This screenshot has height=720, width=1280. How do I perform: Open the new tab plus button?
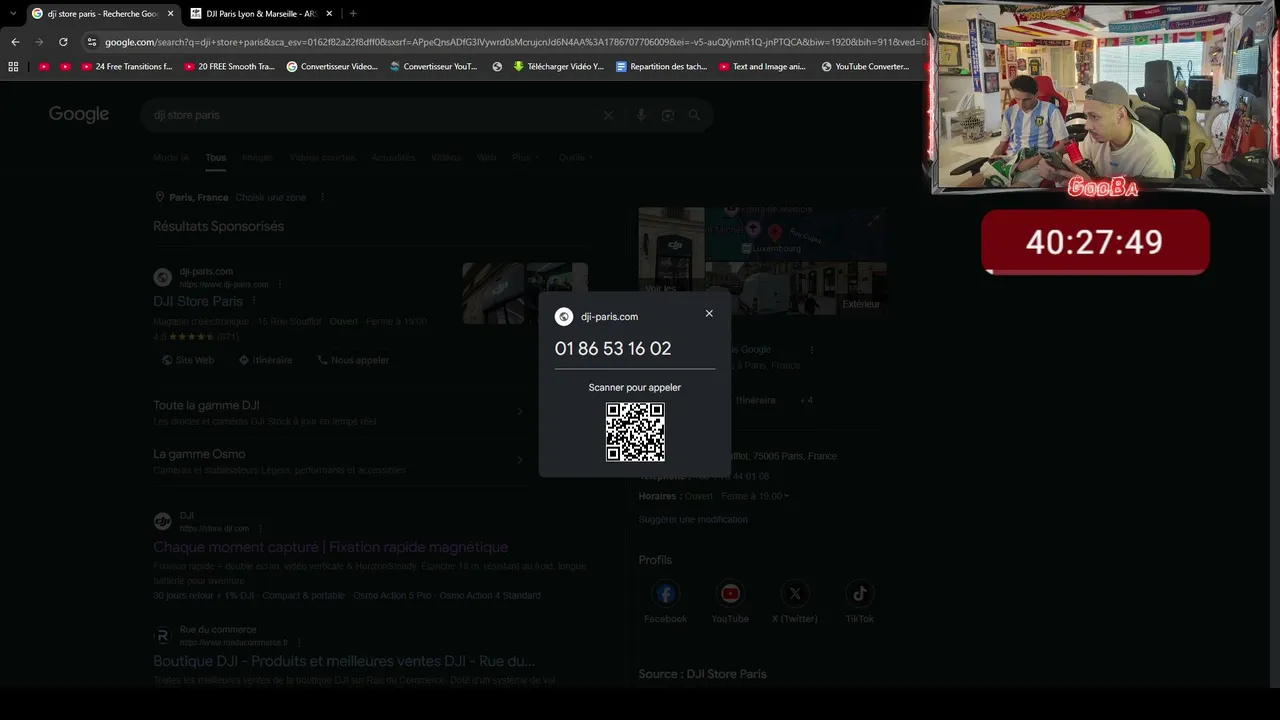(x=353, y=13)
